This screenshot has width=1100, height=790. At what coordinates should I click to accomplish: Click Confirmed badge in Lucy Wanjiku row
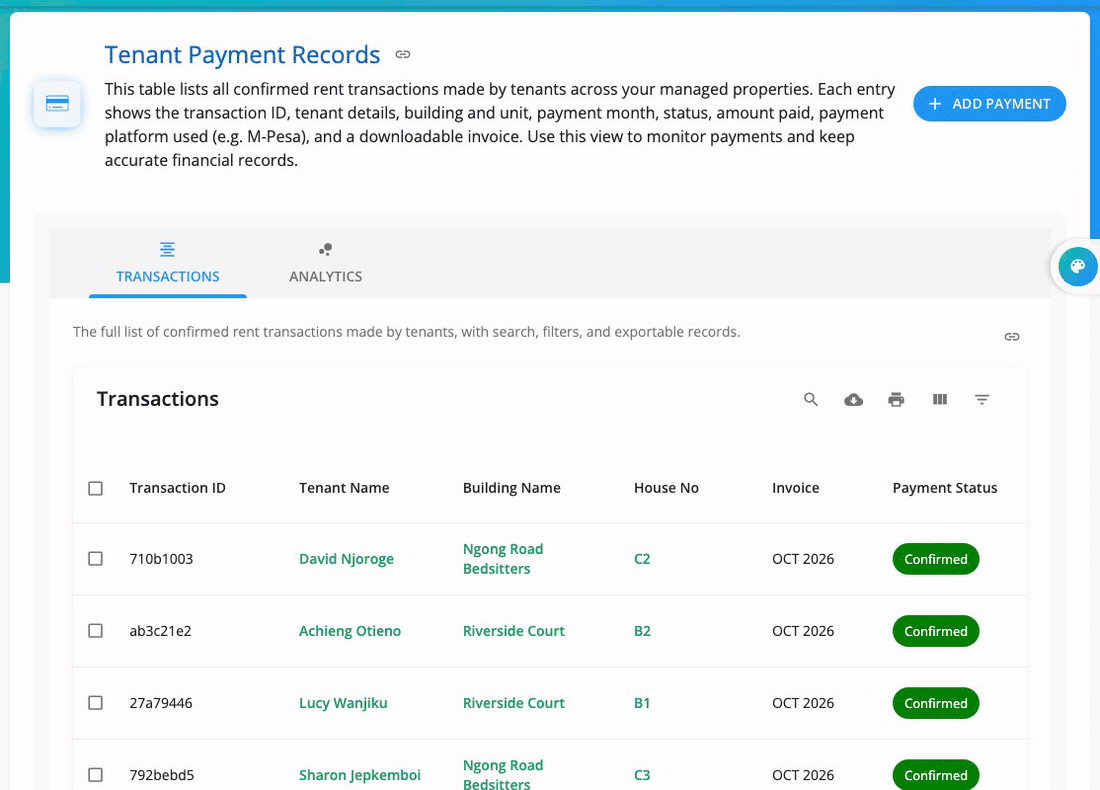pyautogui.click(x=936, y=703)
